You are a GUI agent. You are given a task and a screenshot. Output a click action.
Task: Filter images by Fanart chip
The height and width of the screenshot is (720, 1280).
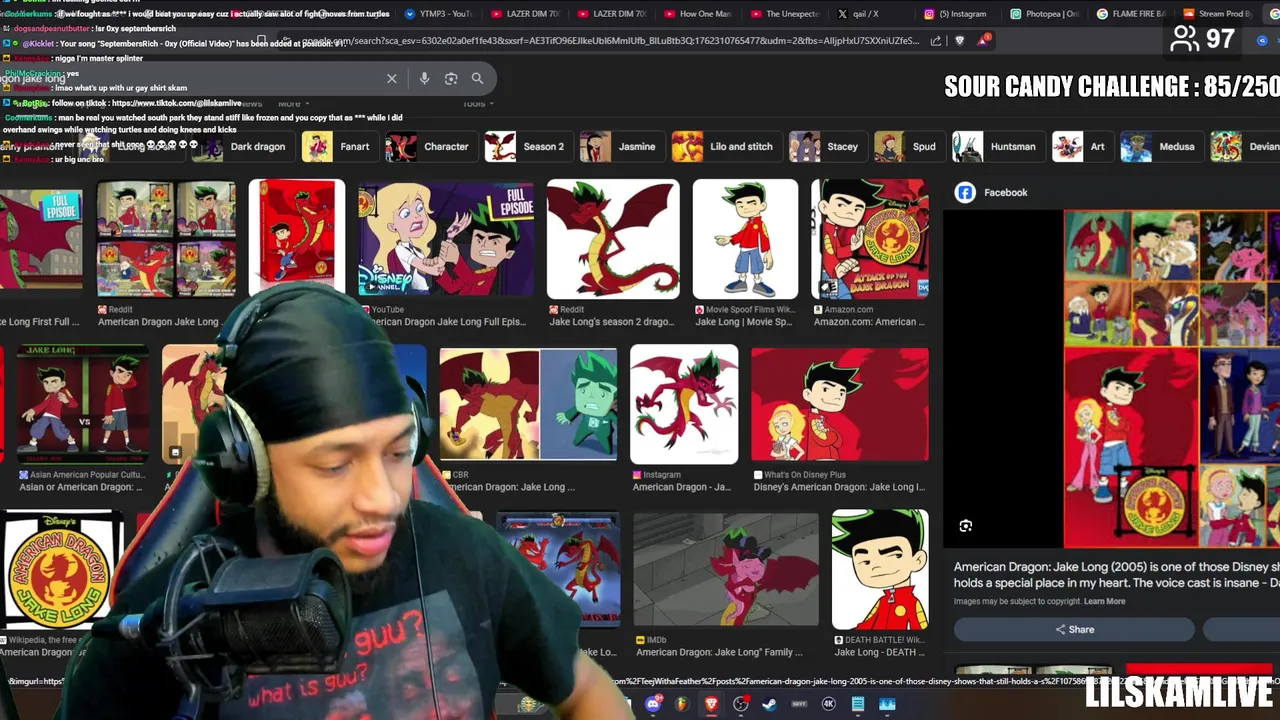pyautogui.click(x=338, y=147)
